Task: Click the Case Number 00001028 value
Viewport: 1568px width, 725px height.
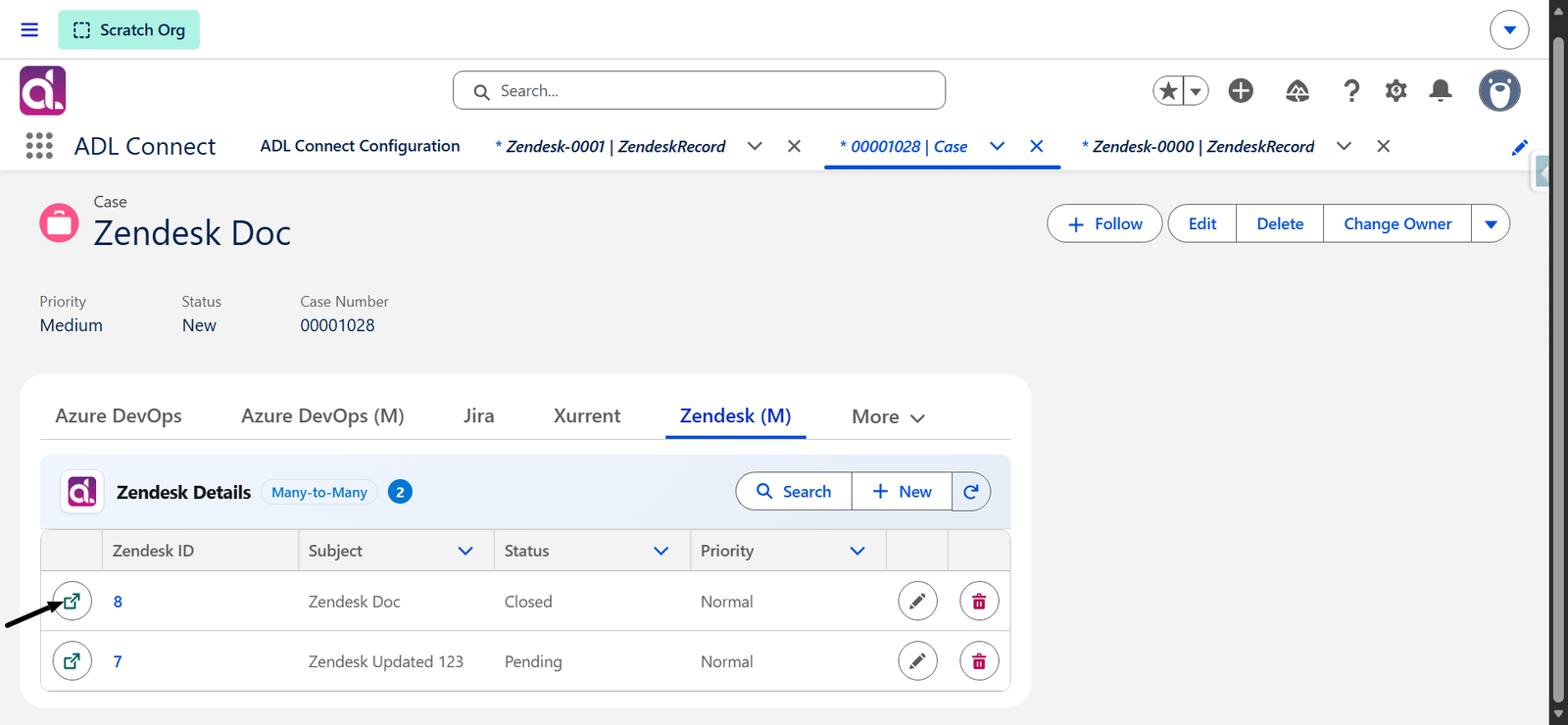Action: point(337,325)
